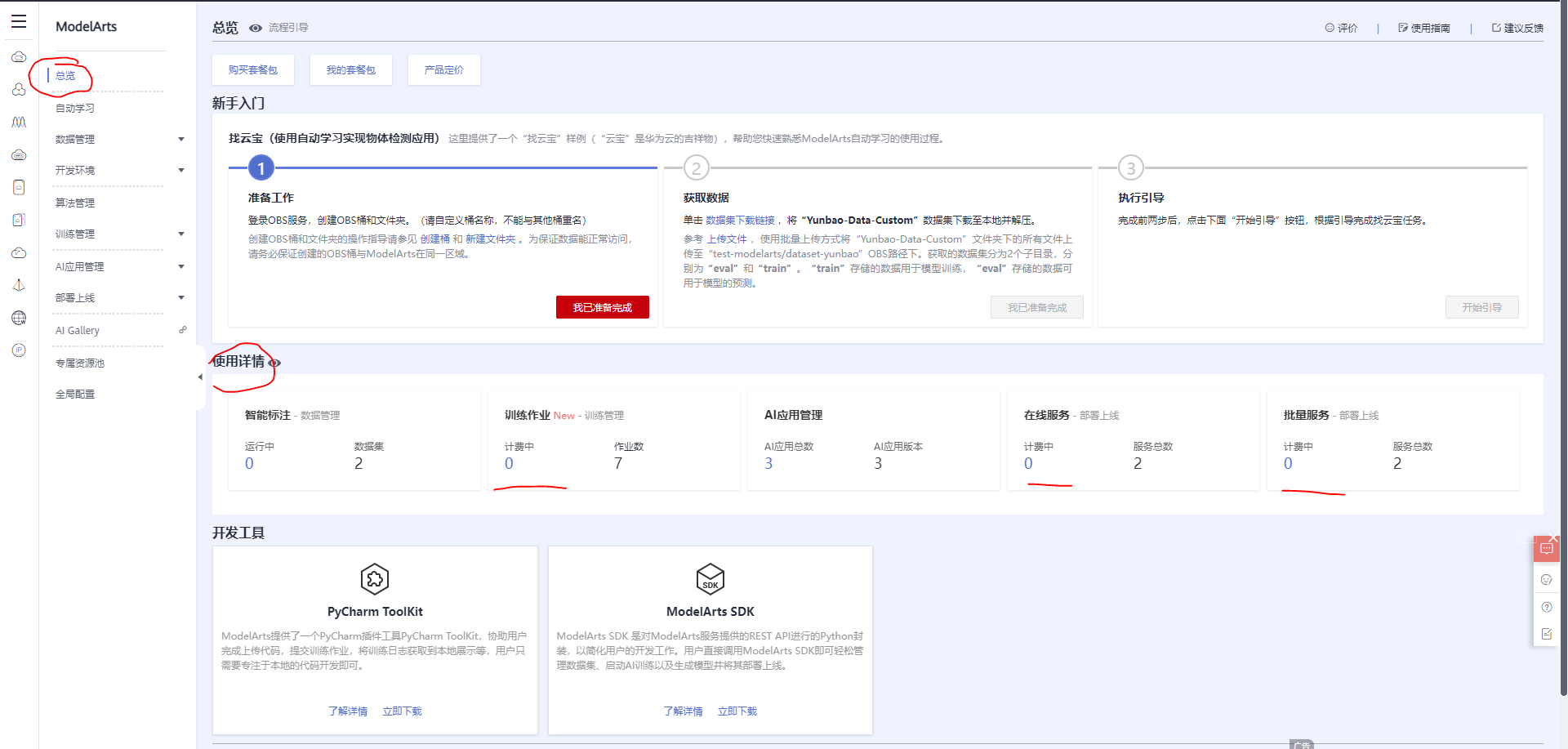Click the 运行中 count in 智能标注 card
The image size is (1568, 749).
point(249,463)
